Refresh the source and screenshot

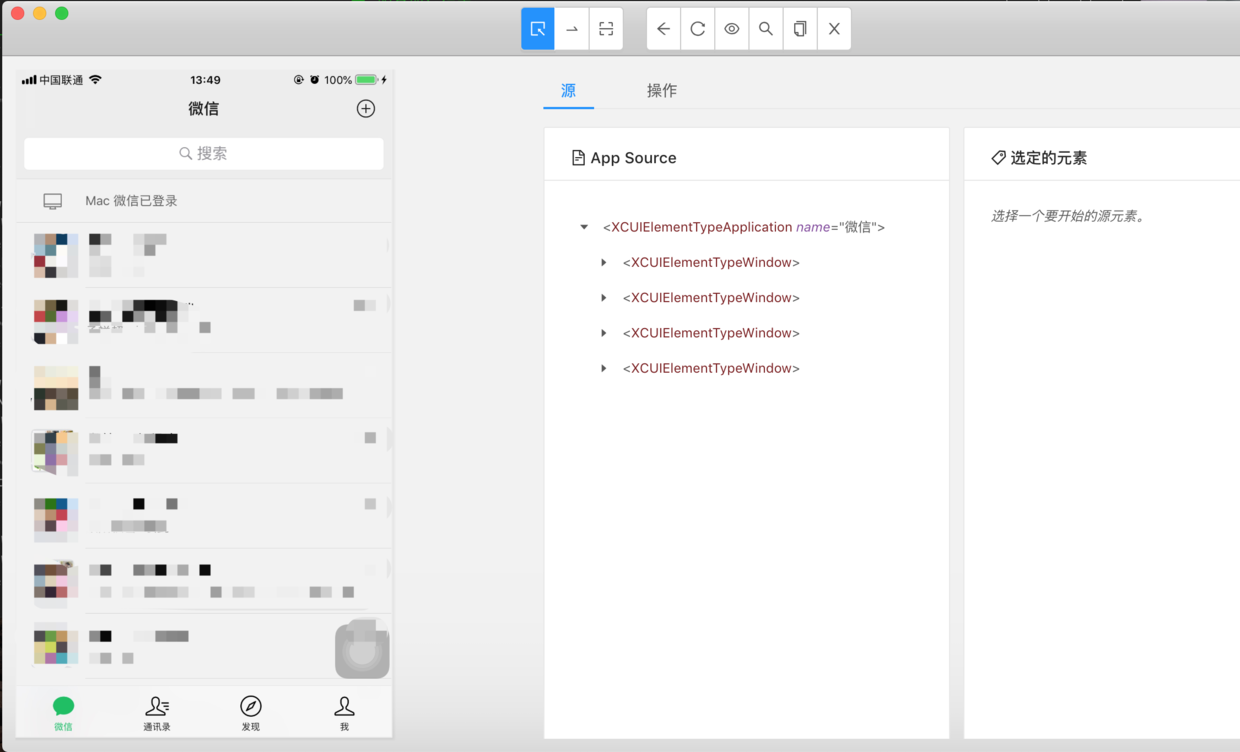(698, 29)
